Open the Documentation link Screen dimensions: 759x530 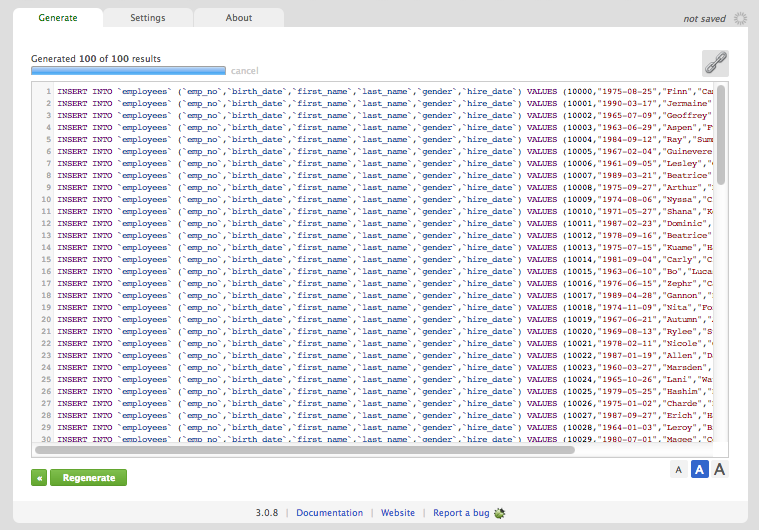coord(330,513)
